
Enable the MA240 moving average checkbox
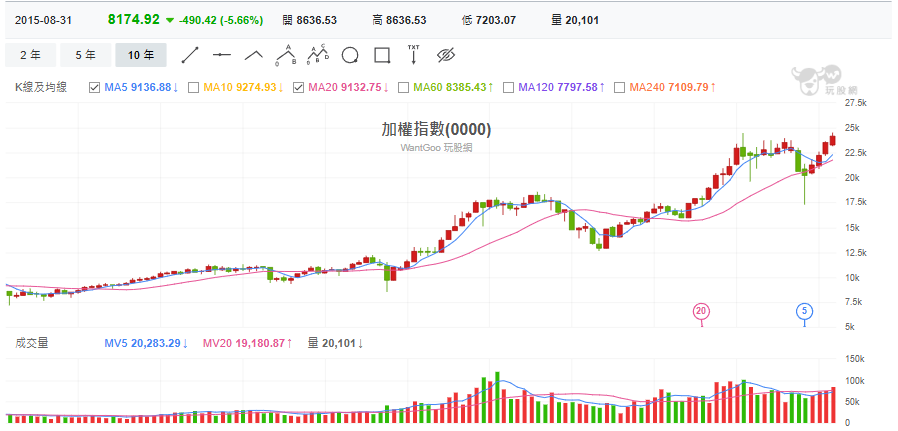click(619, 88)
